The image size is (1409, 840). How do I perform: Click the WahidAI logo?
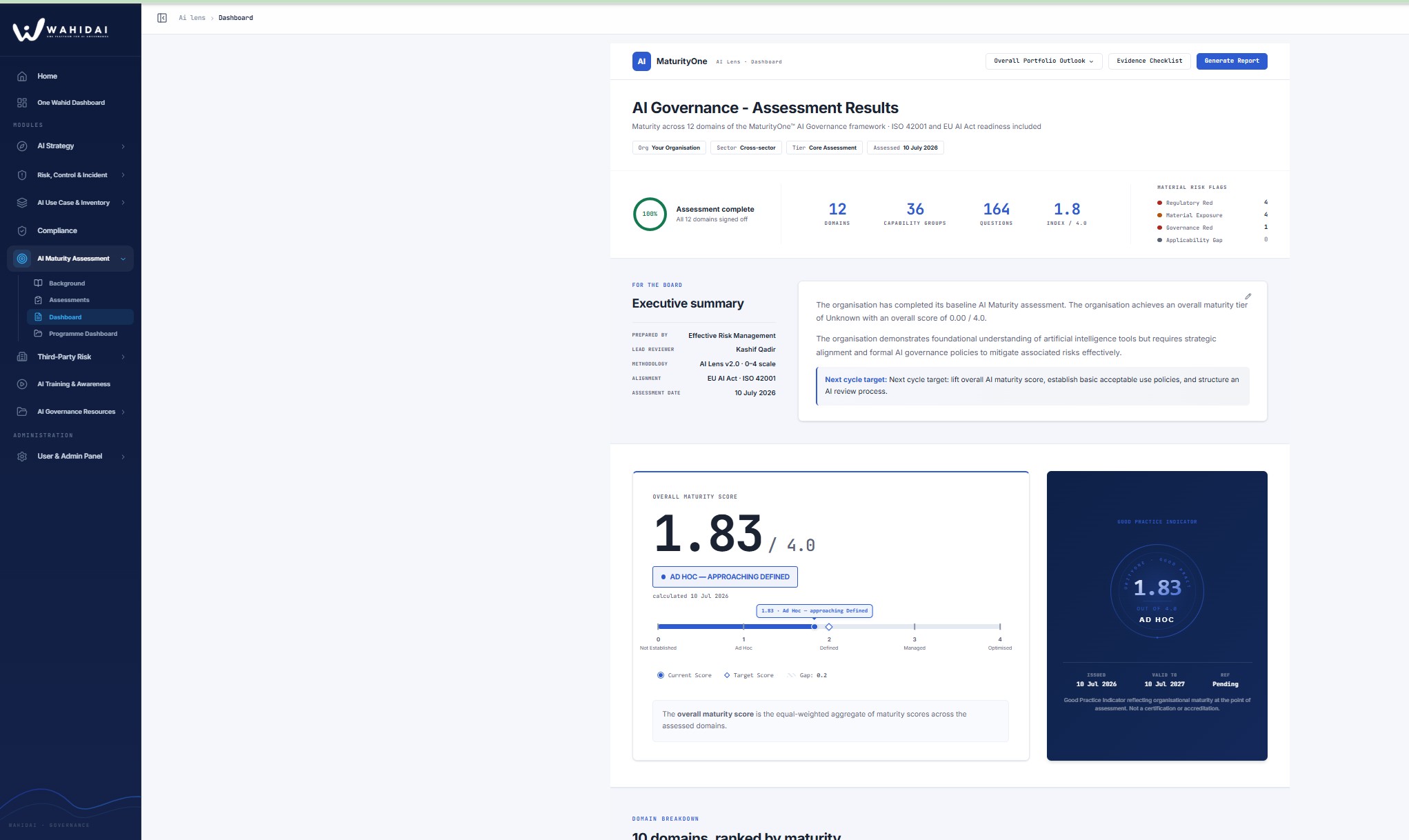pos(61,30)
